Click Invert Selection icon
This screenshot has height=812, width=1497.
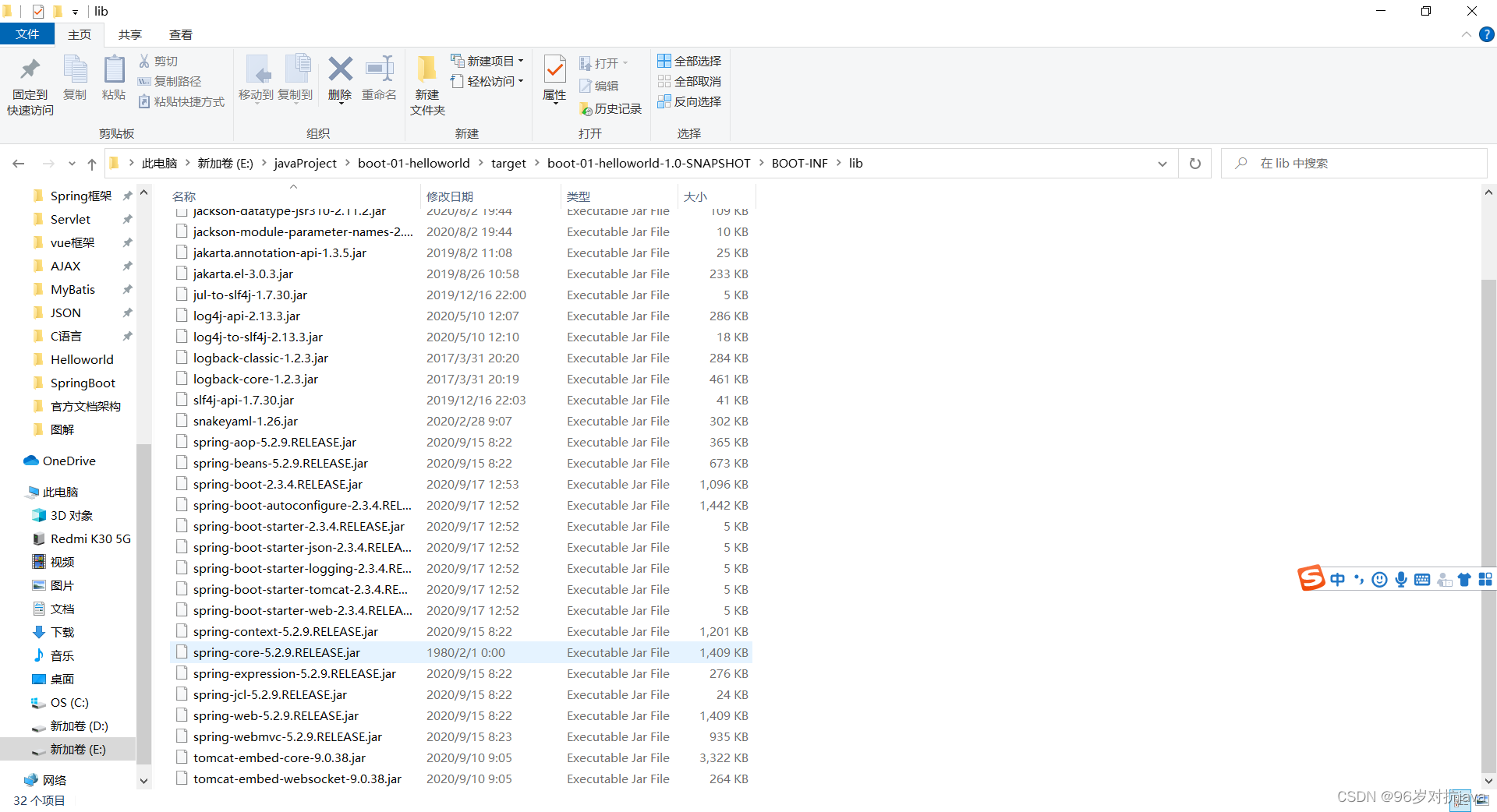coord(664,101)
